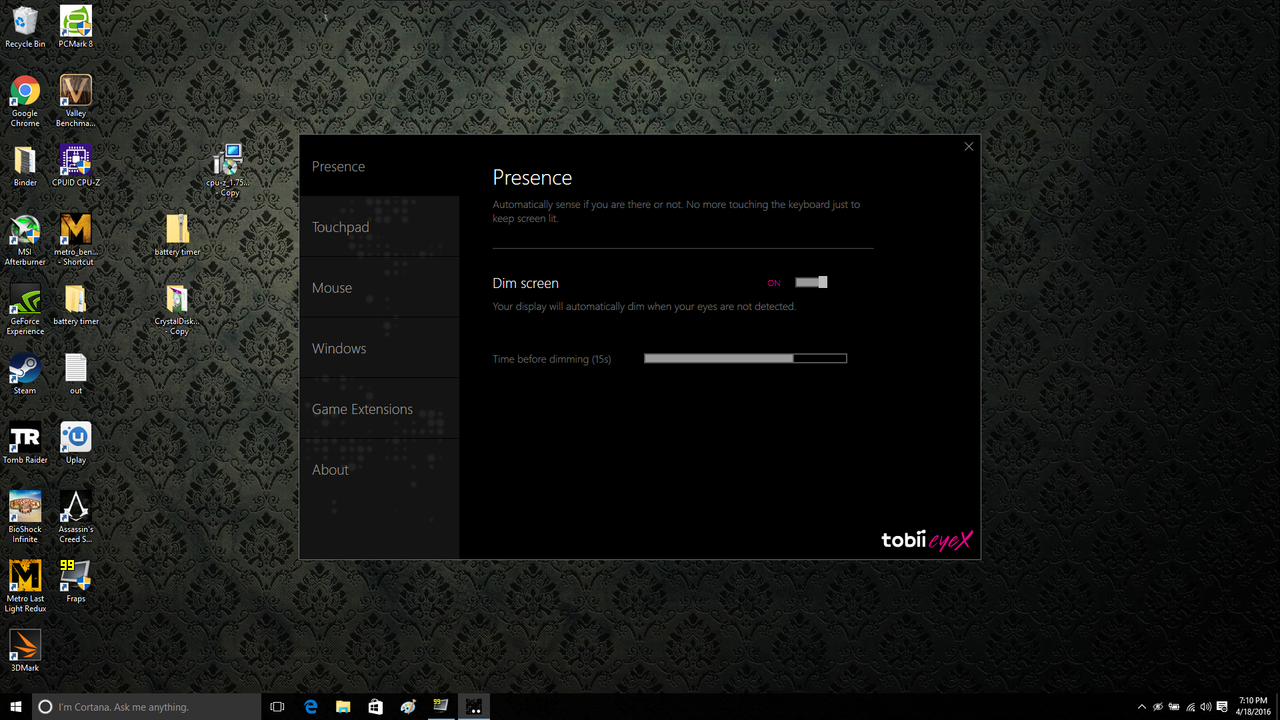Screen dimensions: 1280x720
Task: Select the Tomb Raider desktop shortcut
Action: click(25, 443)
